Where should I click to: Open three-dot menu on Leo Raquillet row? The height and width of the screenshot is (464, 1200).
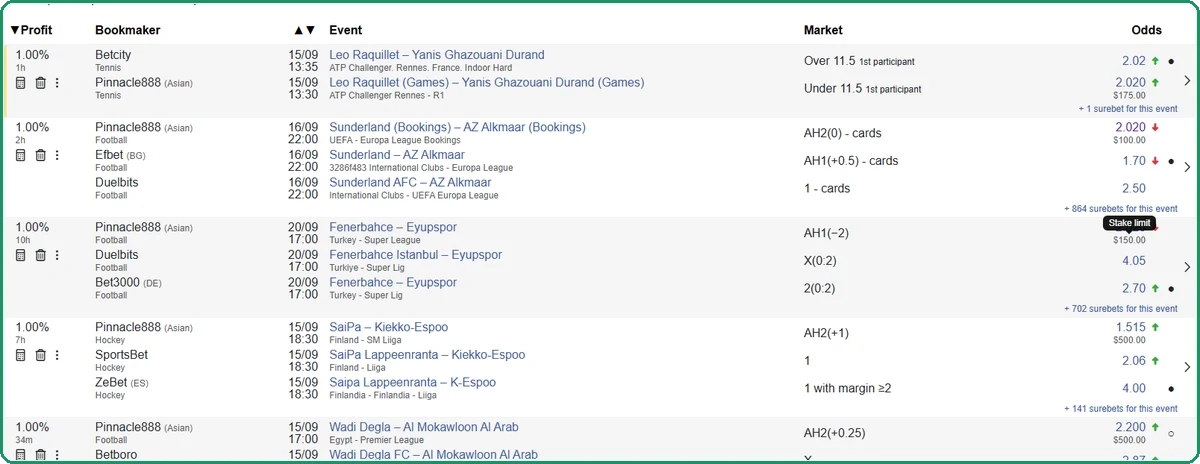(x=57, y=83)
